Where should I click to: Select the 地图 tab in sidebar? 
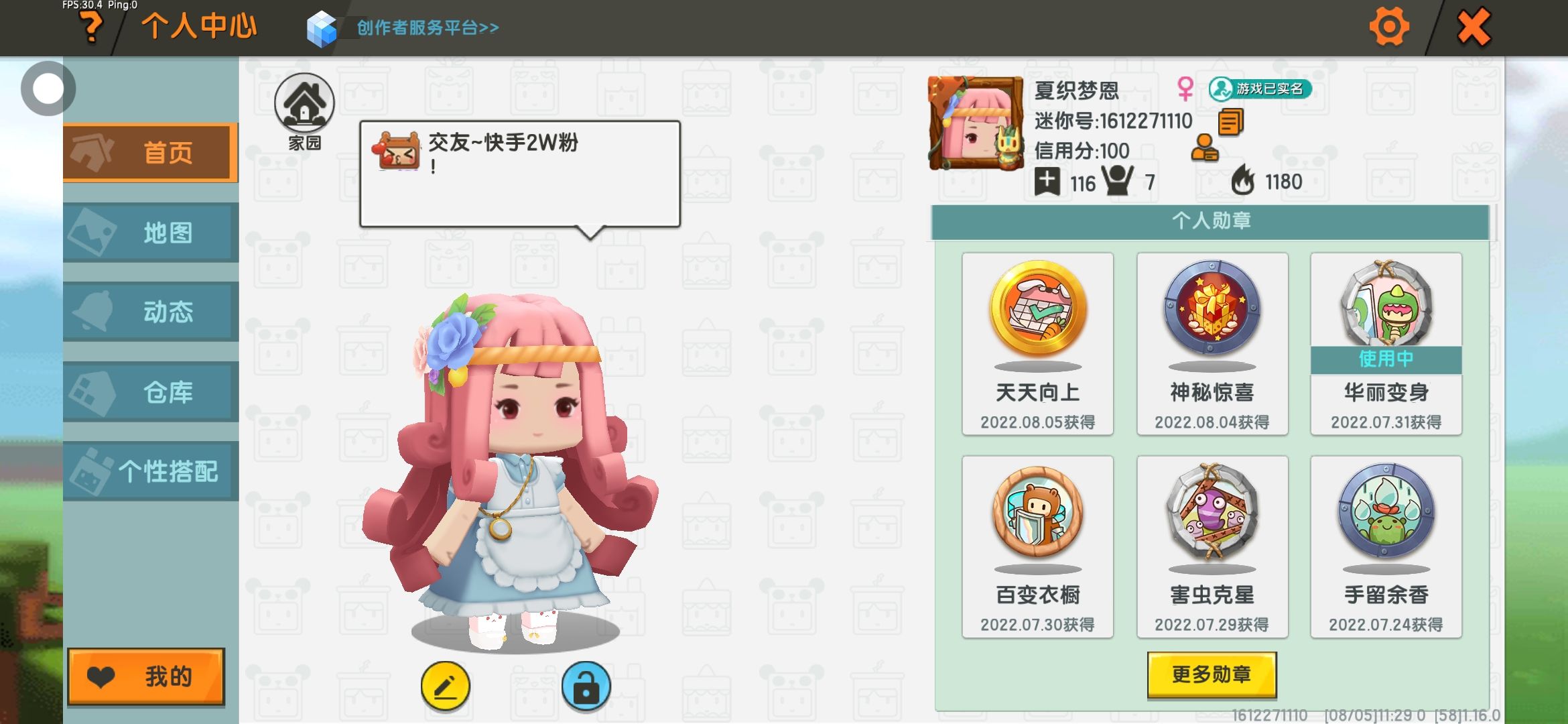151,233
